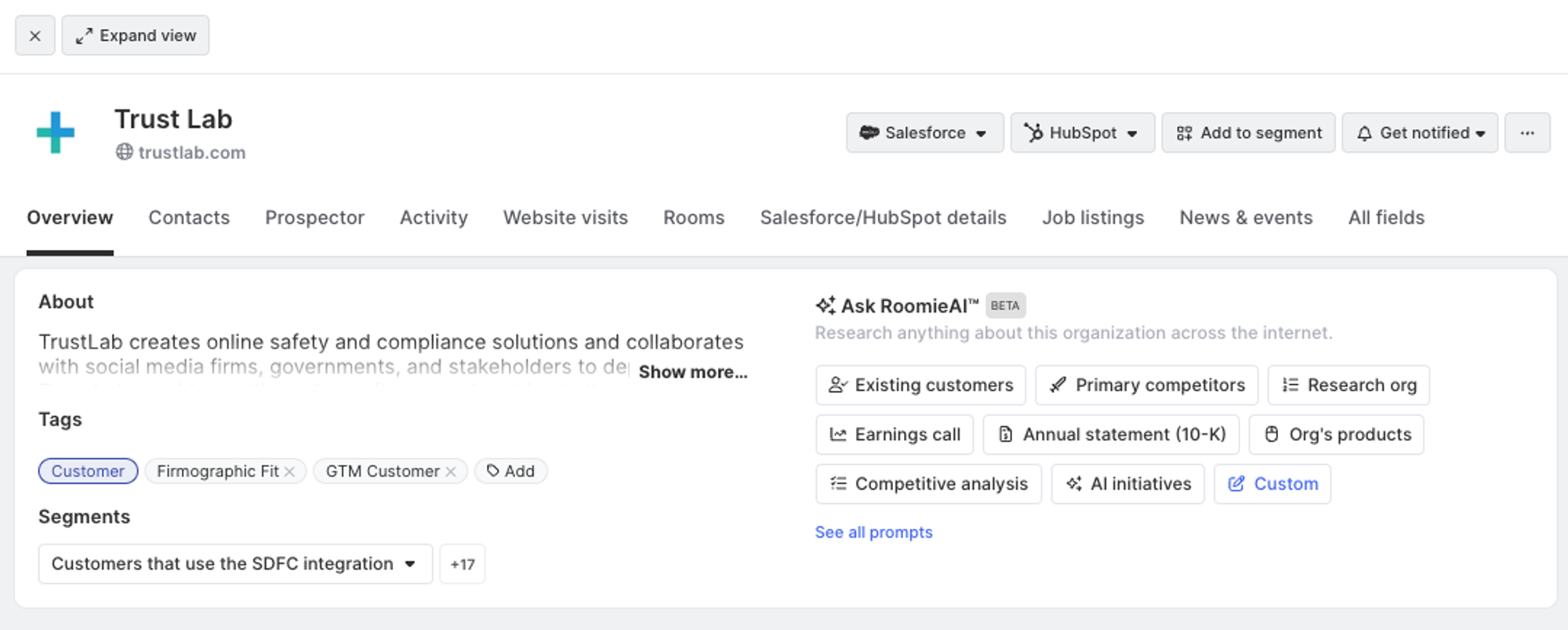Viewport: 1568px width, 630px height.
Task: Click the Expand view button
Action: click(136, 36)
